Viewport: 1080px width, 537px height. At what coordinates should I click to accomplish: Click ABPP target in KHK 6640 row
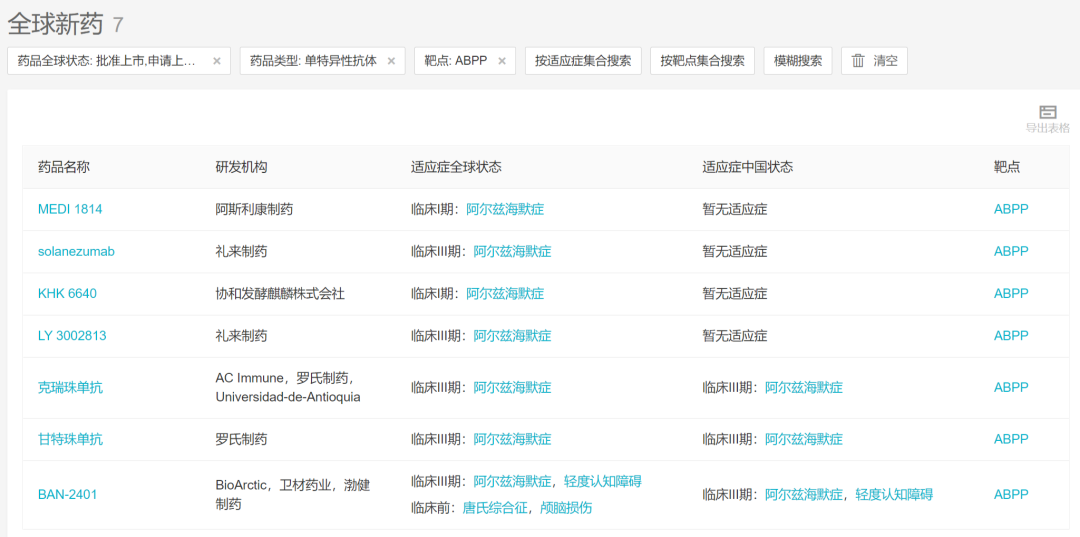coord(1011,294)
